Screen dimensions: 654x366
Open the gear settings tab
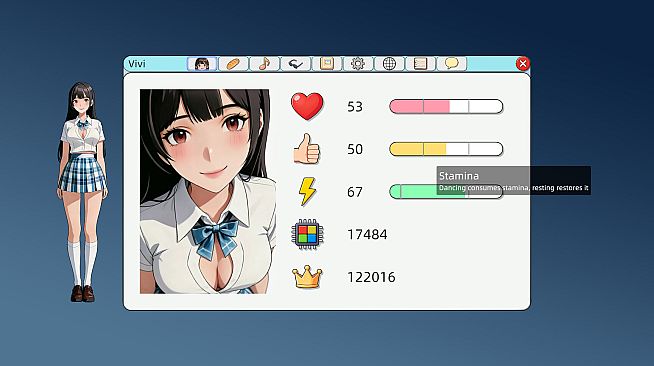click(x=358, y=64)
